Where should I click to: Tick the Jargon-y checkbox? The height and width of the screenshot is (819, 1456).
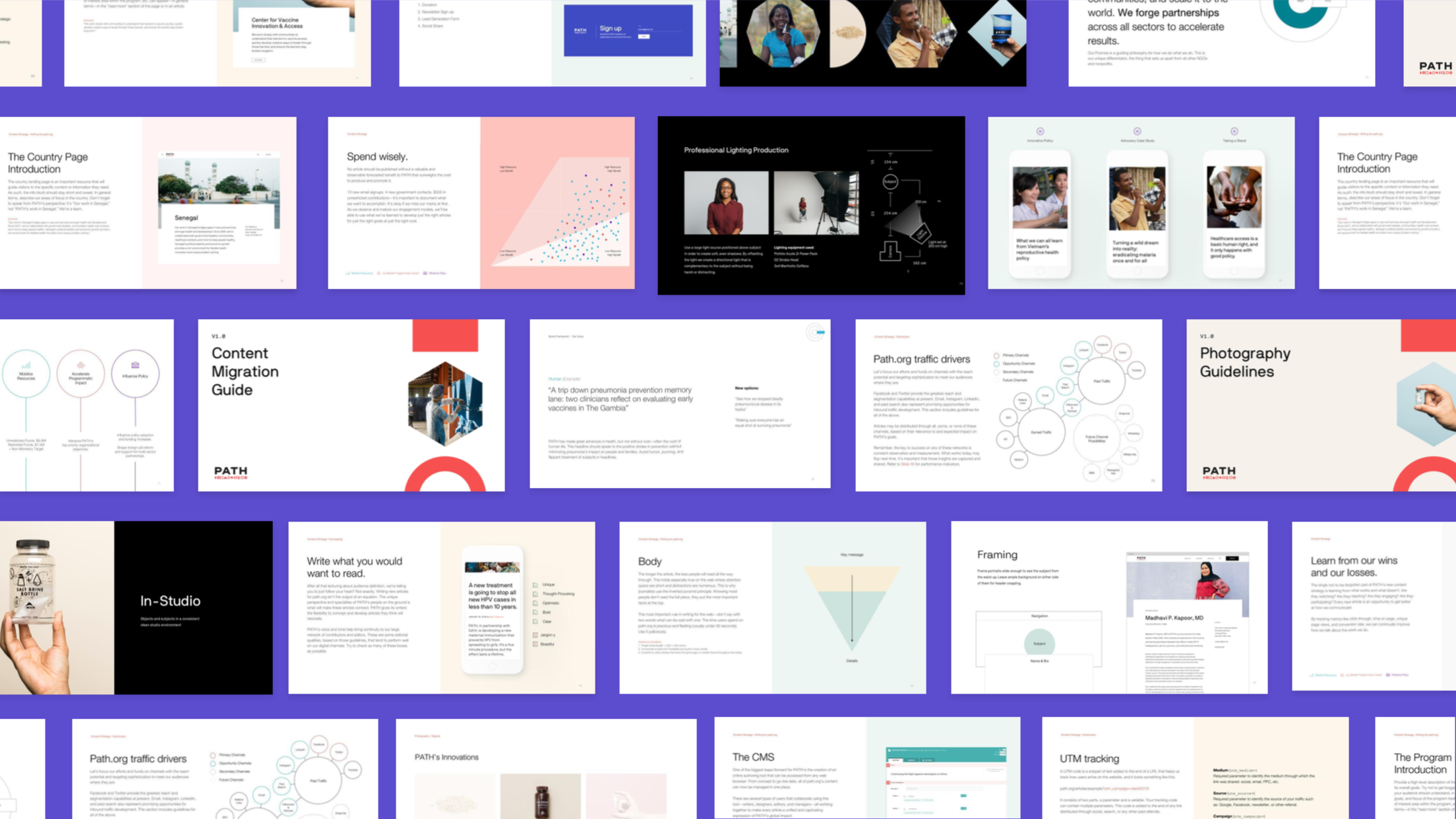tap(535, 635)
